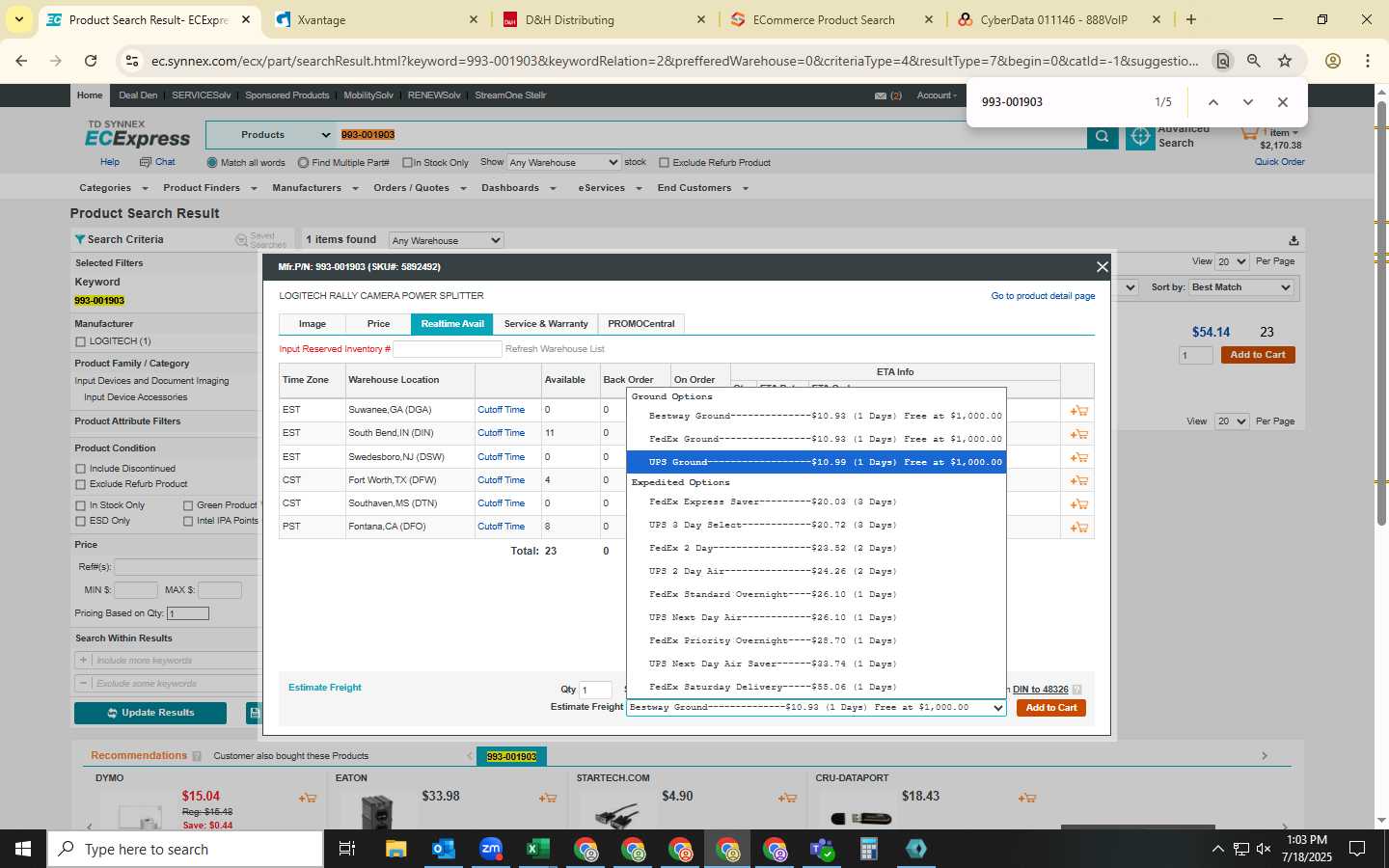This screenshot has height=868, width=1389.
Task: Click Refresh Warehouse List link
Action: tap(555, 349)
